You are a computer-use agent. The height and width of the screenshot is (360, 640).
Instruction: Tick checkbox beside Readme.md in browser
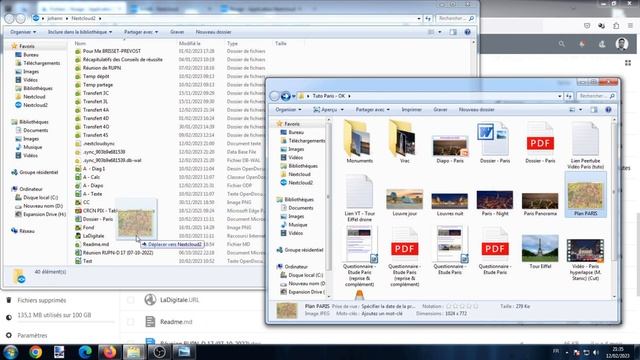tap(131, 322)
